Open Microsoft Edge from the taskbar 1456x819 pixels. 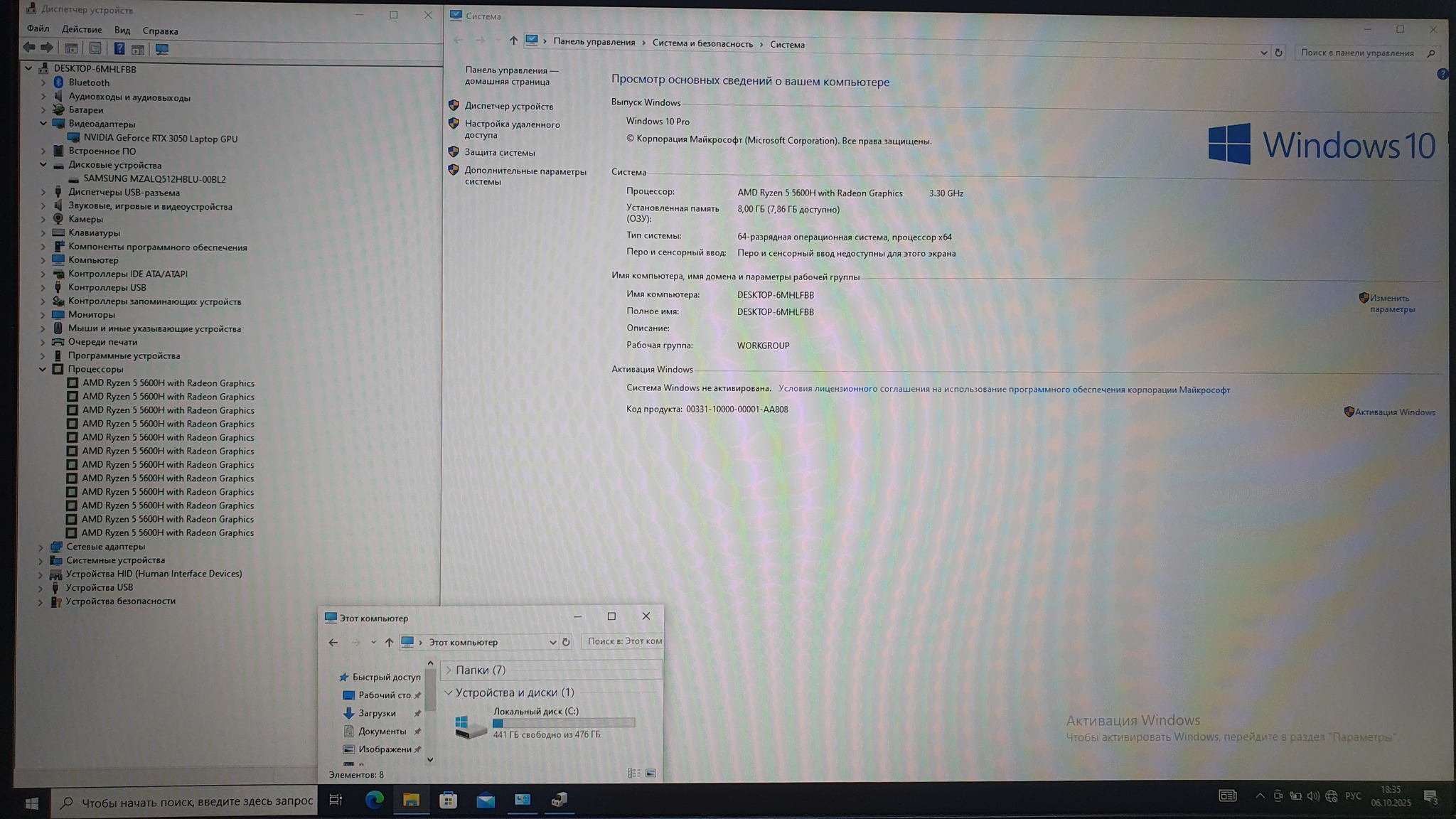(374, 800)
